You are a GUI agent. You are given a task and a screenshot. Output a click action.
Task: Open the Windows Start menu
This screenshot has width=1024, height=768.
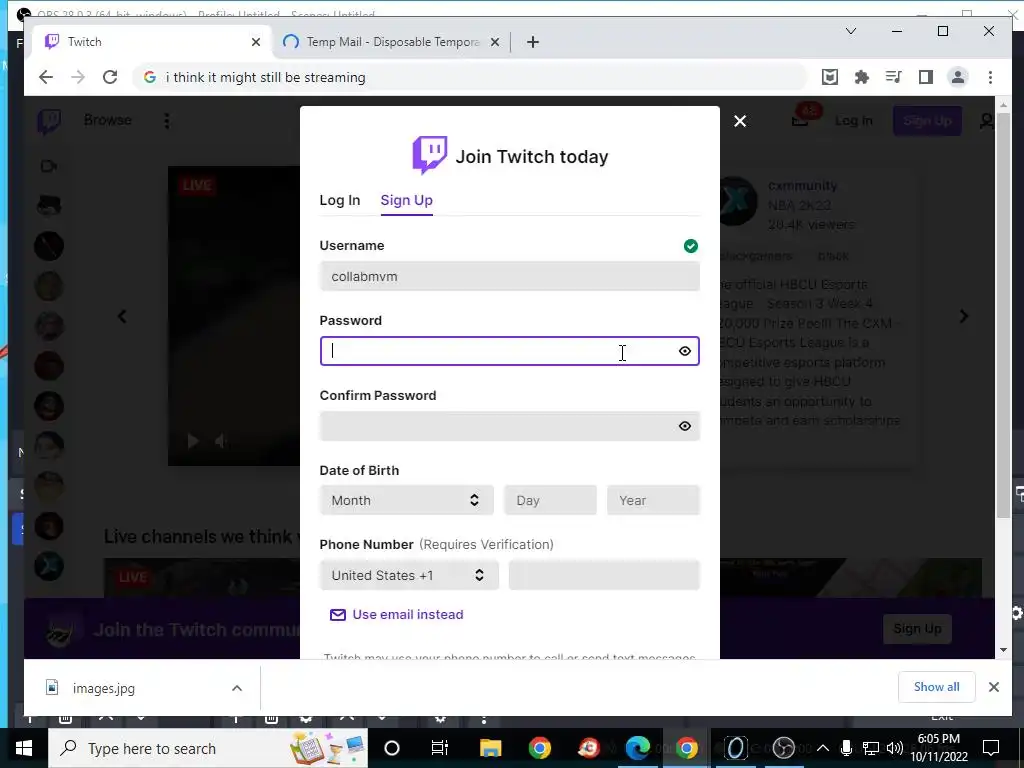(x=24, y=748)
